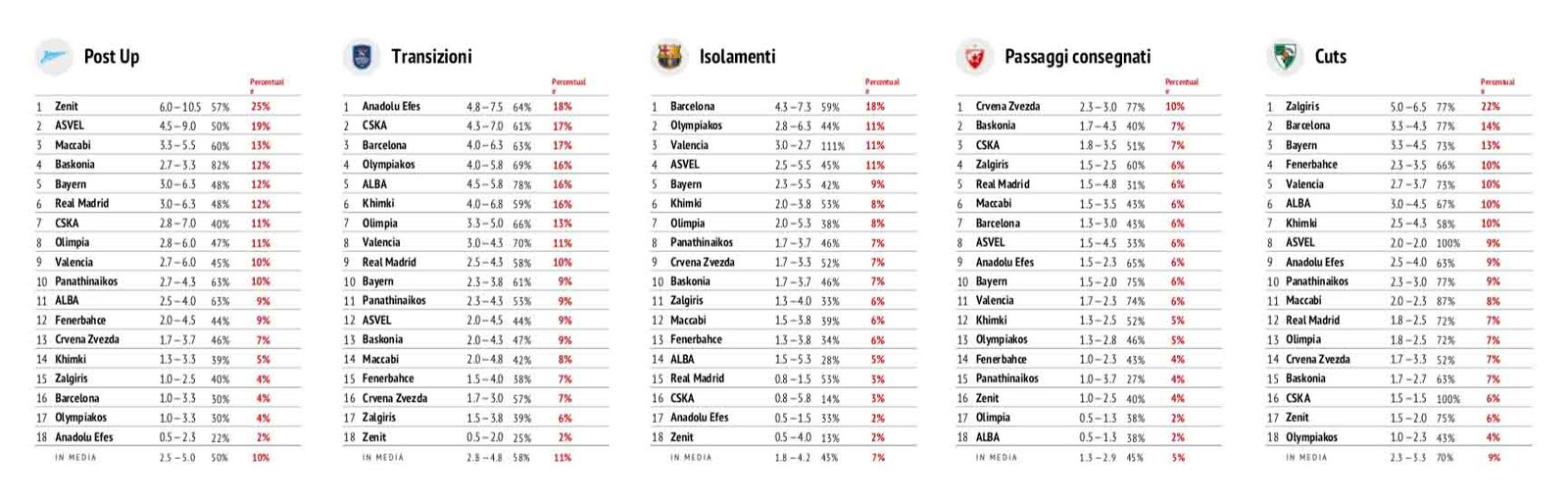
Task: Click IN MEDIA row under Cuts table
Action: (1398, 457)
